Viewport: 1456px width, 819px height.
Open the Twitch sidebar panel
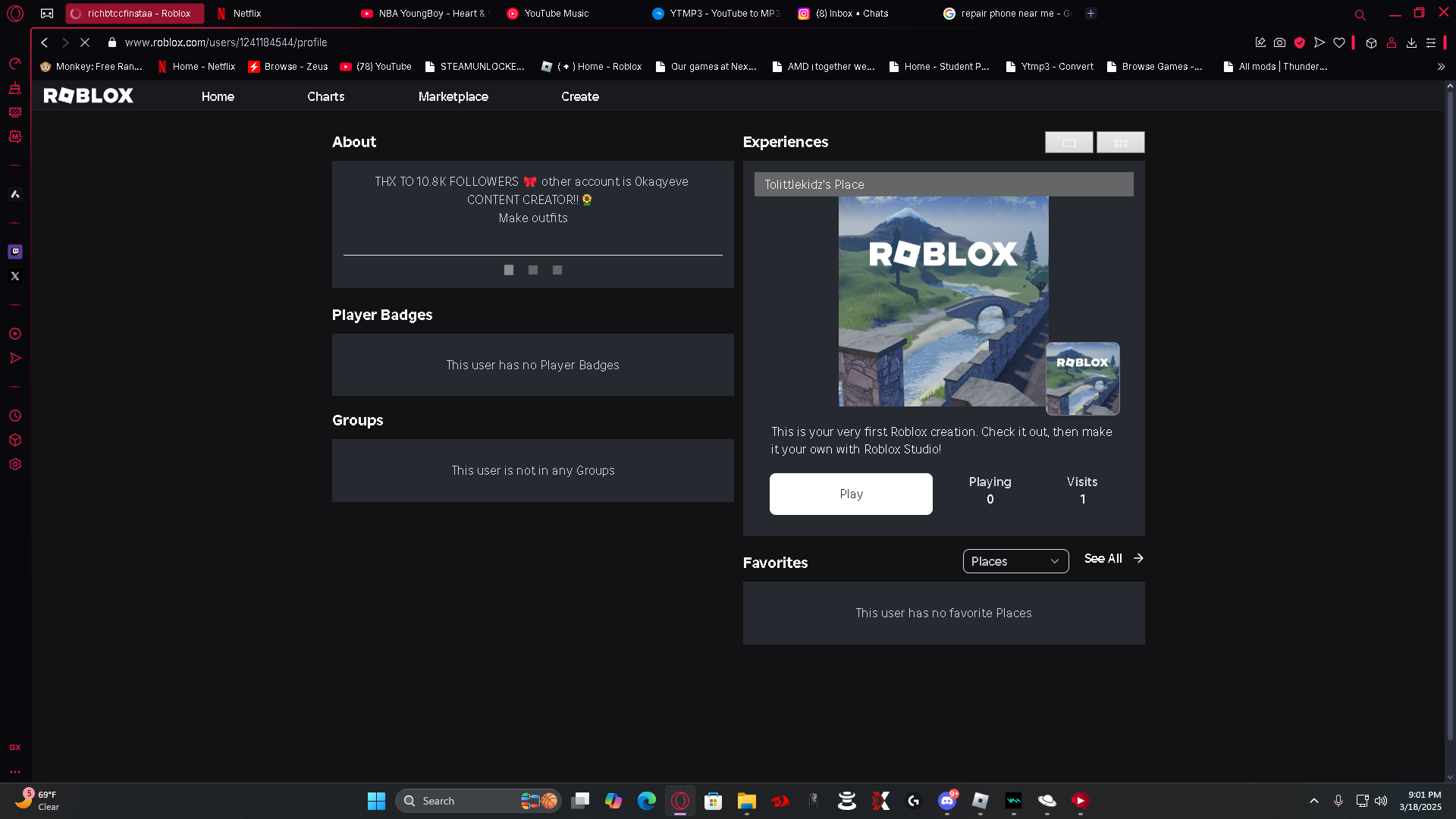tap(15, 251)
